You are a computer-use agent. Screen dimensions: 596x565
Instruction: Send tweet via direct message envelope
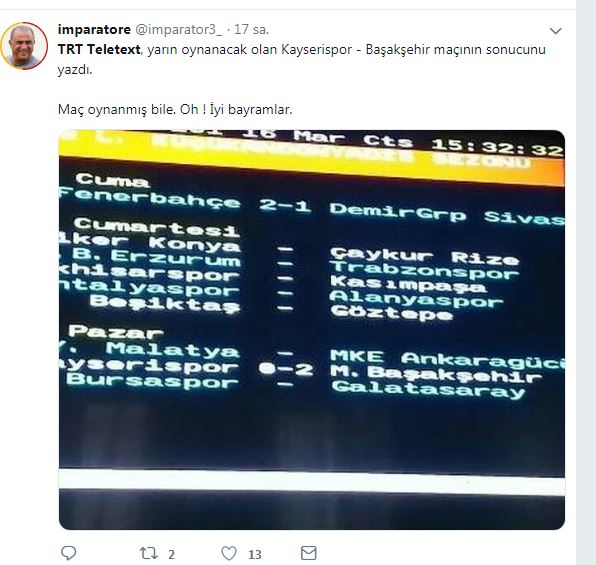click(x=309, y=553)
